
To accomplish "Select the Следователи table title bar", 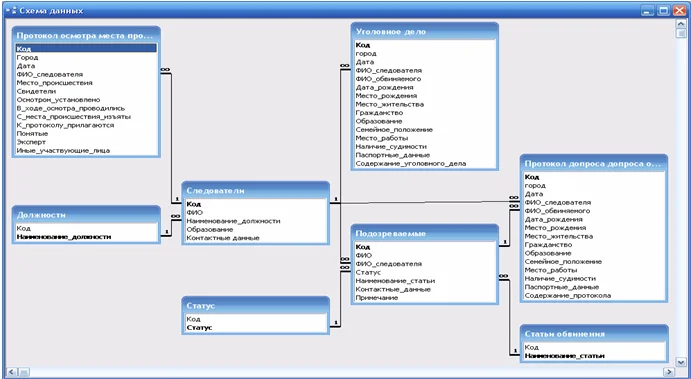I will (256, 191).
